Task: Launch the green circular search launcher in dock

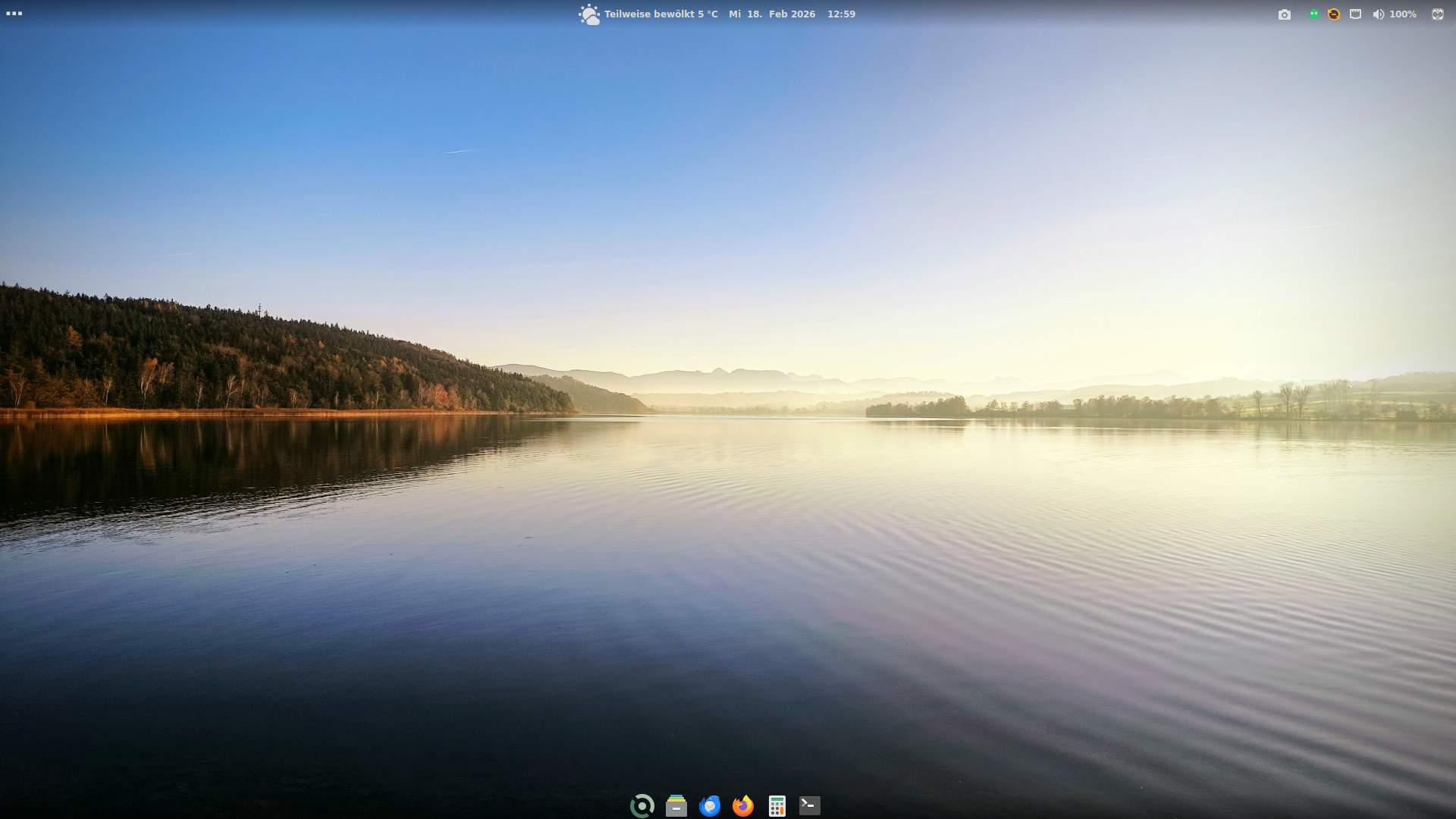Action: pyautogui.click(x=642, y=805)
